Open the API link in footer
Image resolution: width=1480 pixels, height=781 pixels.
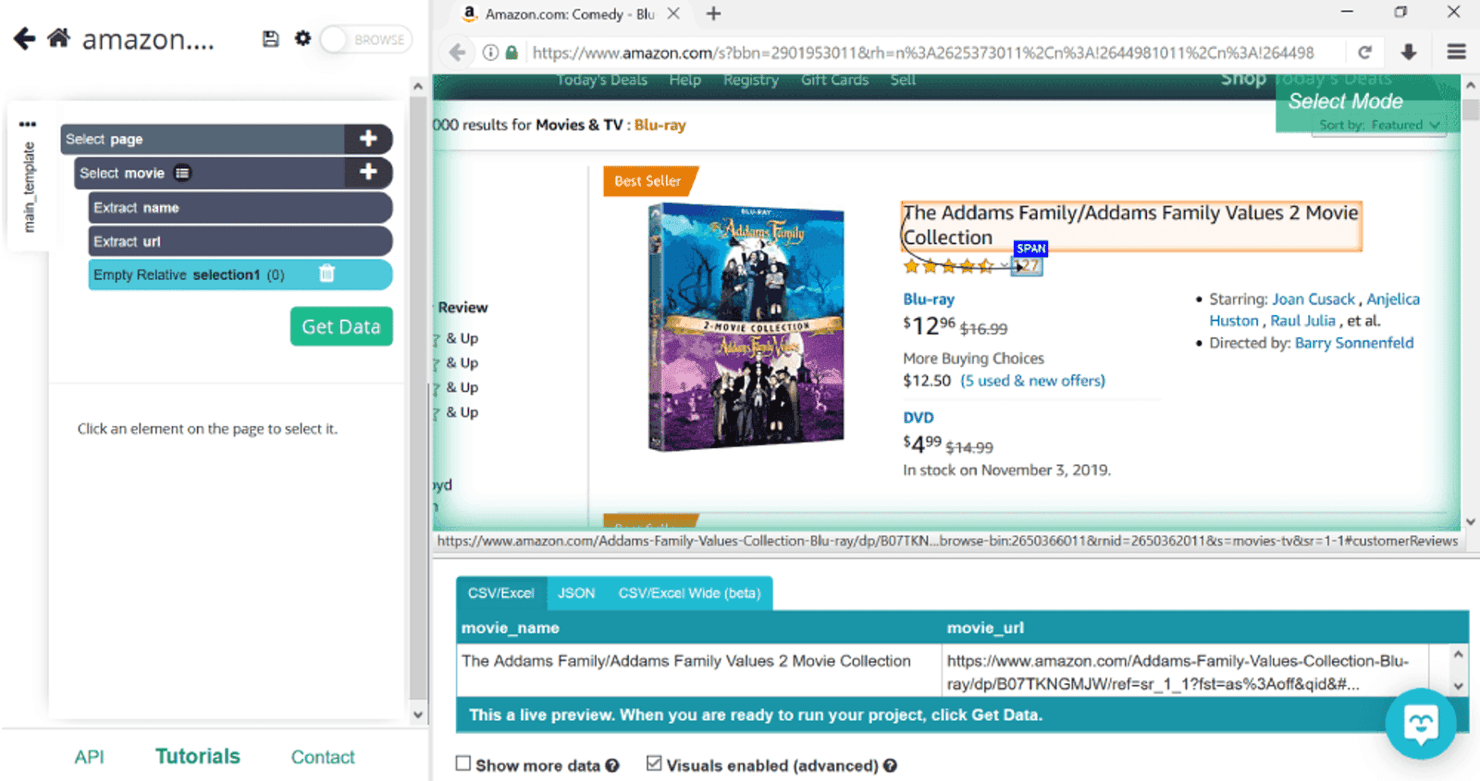[x=89, y=757]
